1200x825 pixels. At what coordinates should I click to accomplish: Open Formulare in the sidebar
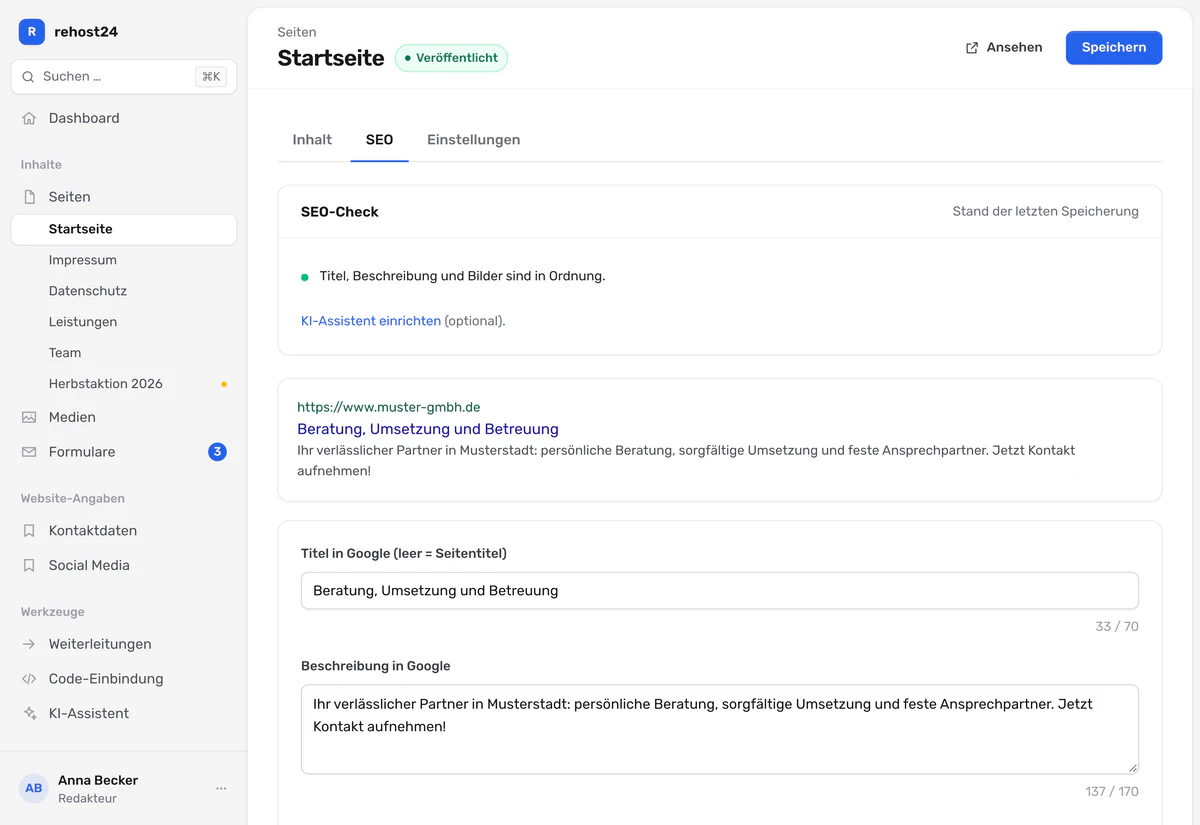point(124,452)
